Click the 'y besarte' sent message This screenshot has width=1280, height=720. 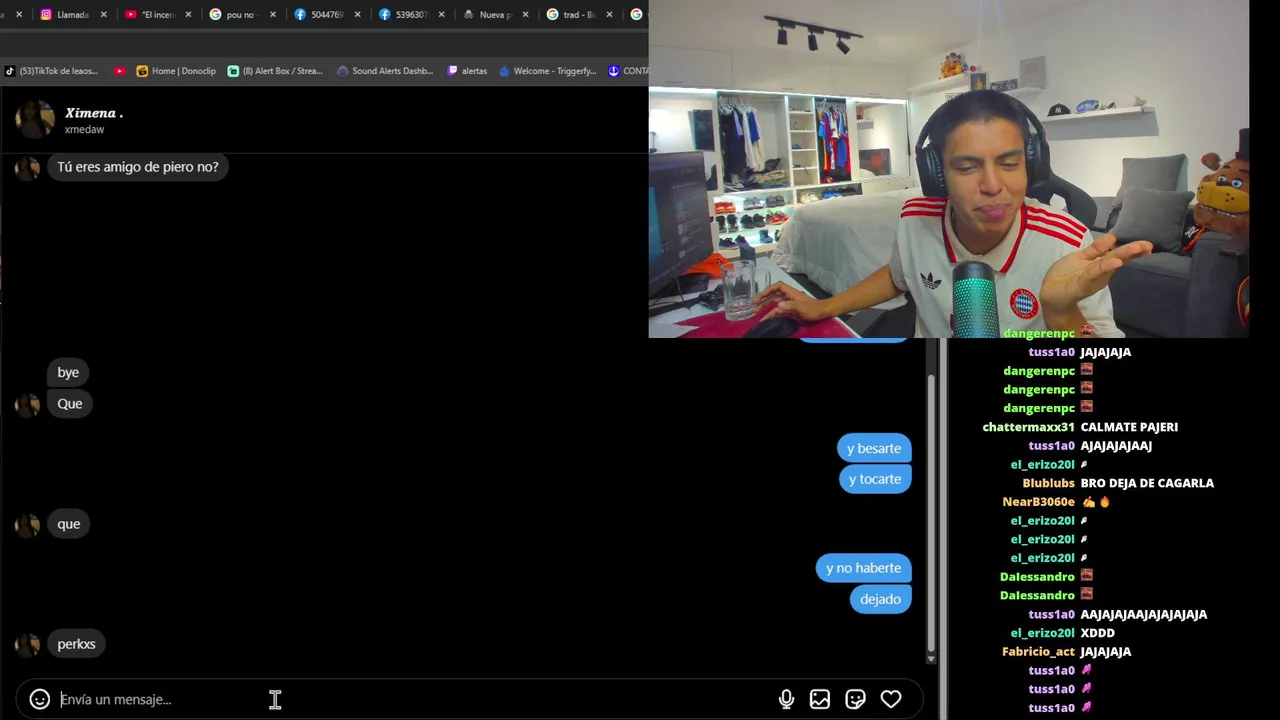[x=874, y=448]
